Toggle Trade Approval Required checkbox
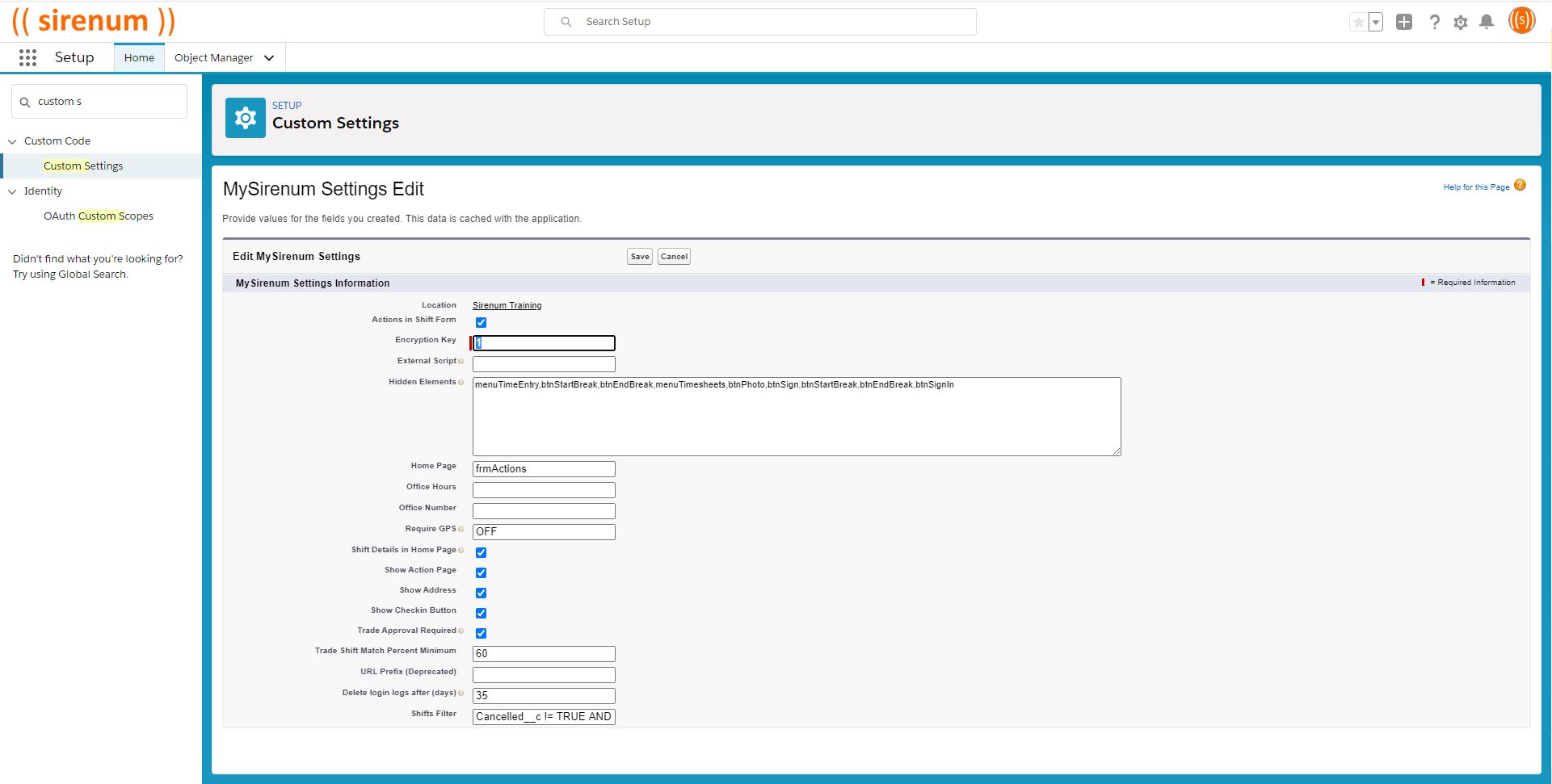This screenshot has width=1552, height=784. [481, 634]
